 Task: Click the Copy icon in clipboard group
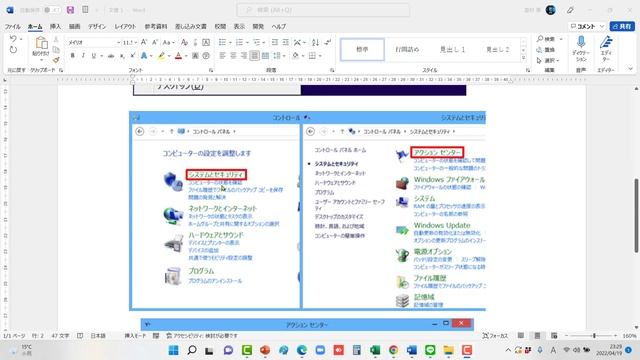(x=56, y=50)
